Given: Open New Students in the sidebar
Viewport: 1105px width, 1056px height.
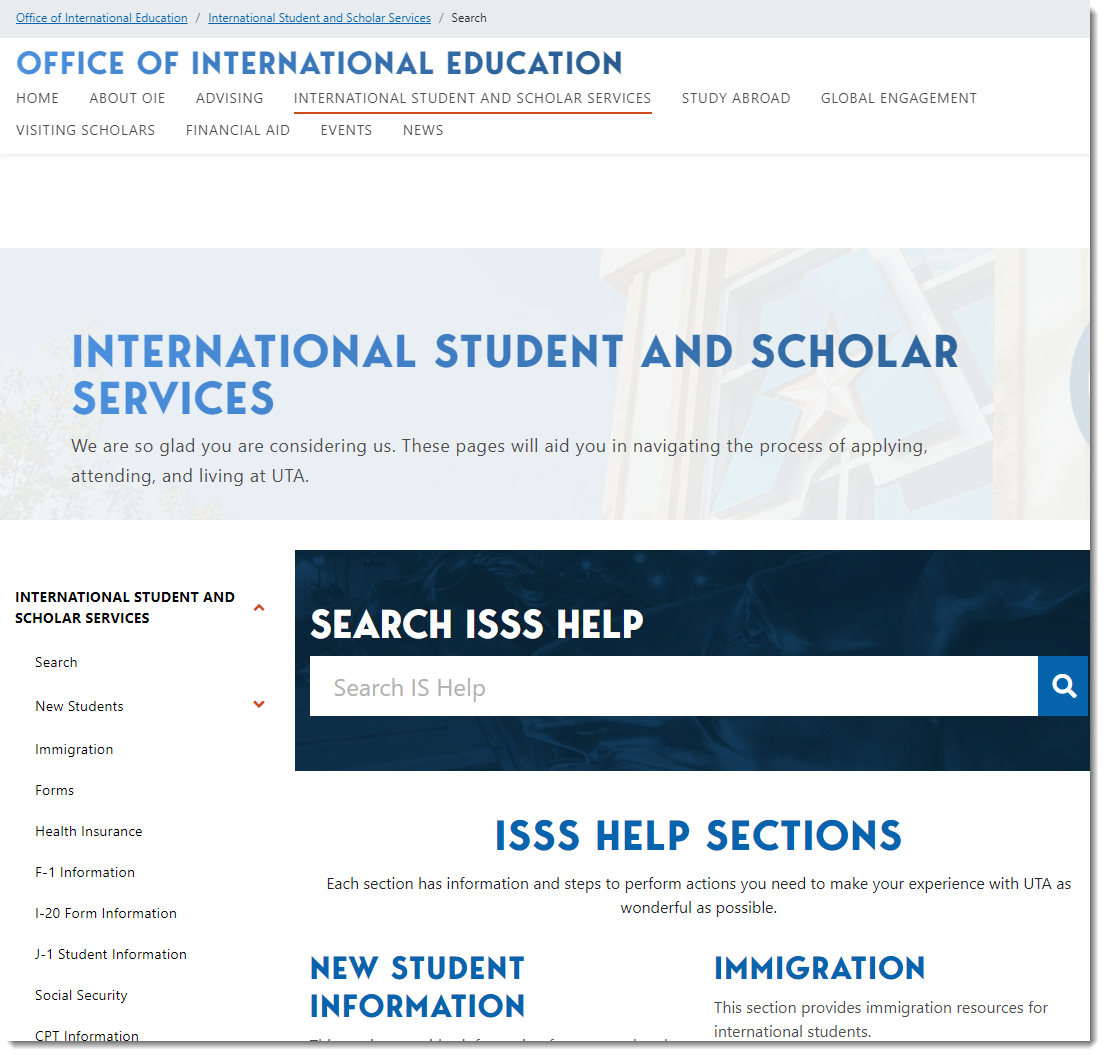Looking at the screenshot, I should coord(79,706).
